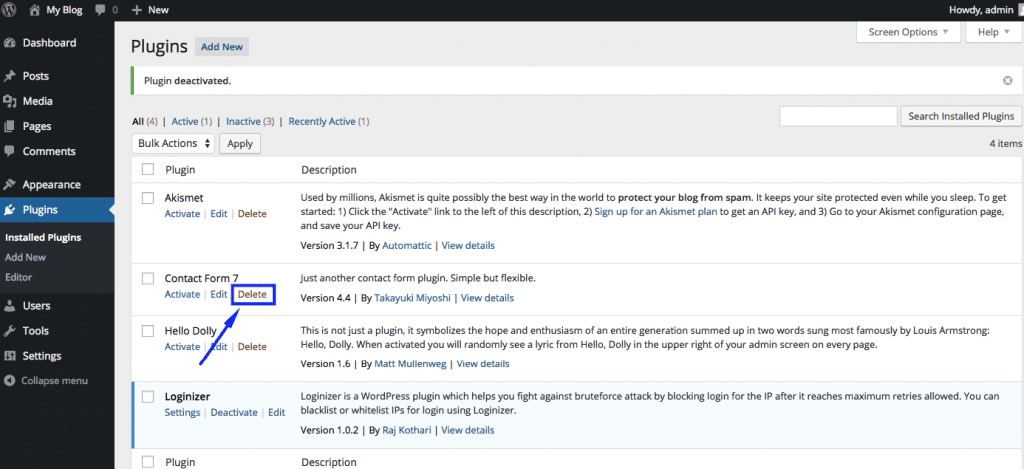This screenshot has height=469, width=1024.
Task: Click the Tools wrench icon
Action: point(10,331)
